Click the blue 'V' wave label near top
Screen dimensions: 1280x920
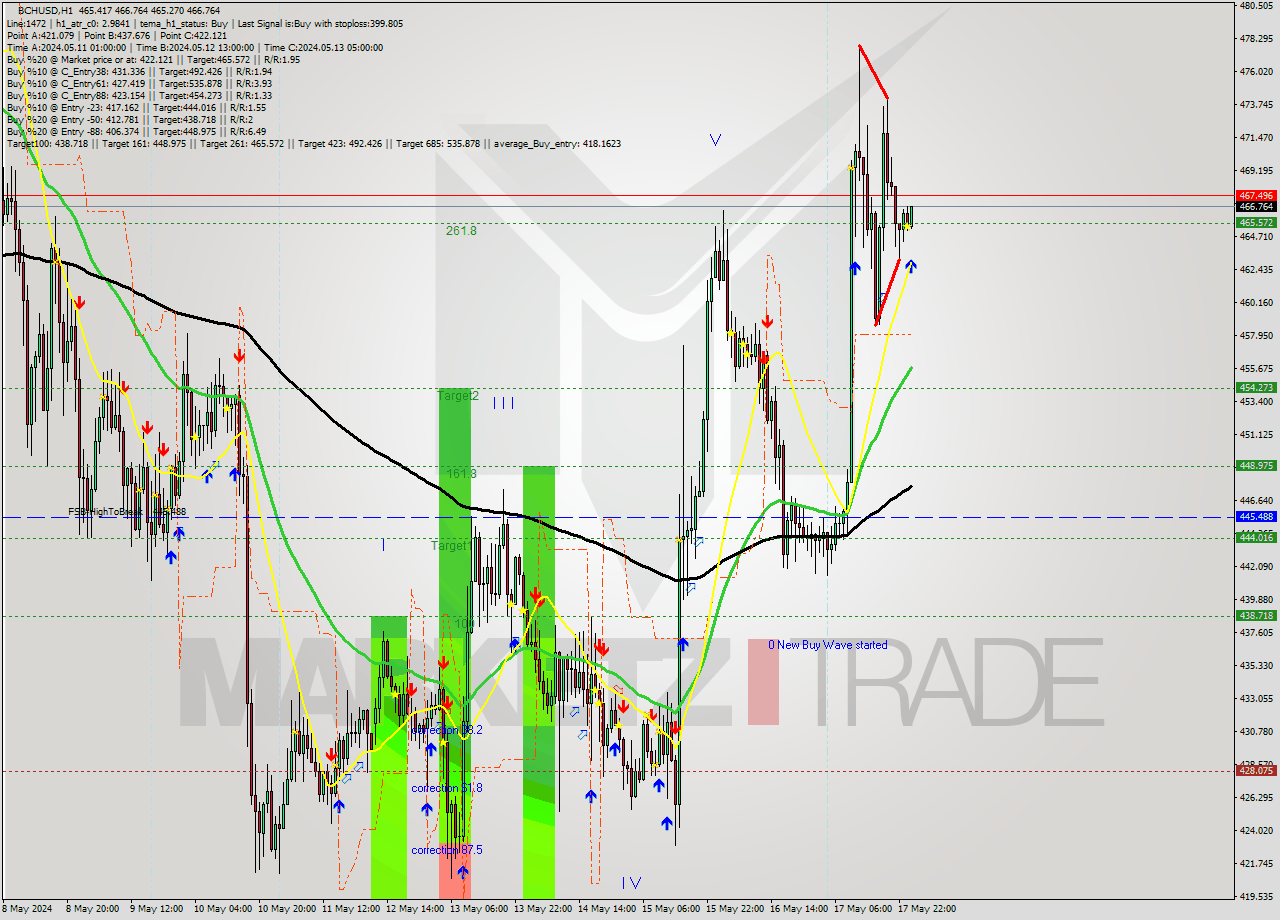(x=715, y=140)
